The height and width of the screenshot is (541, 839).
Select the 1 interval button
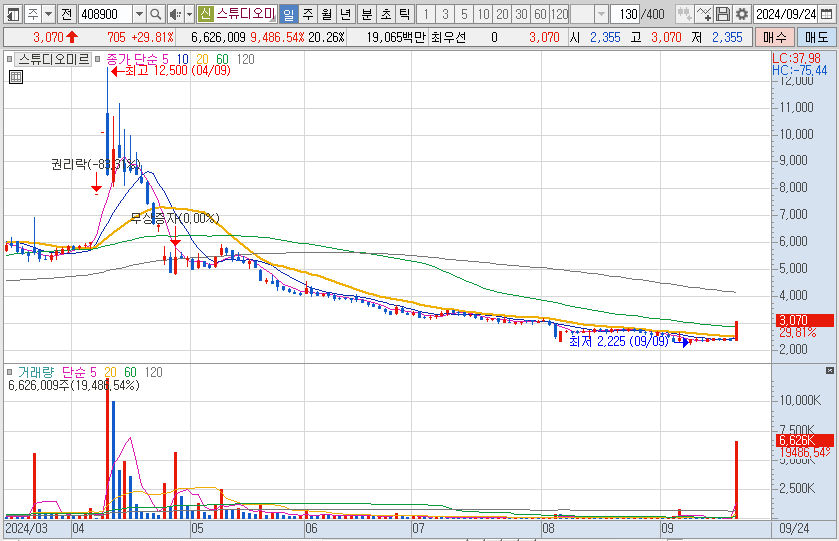(x=426, y=14)
